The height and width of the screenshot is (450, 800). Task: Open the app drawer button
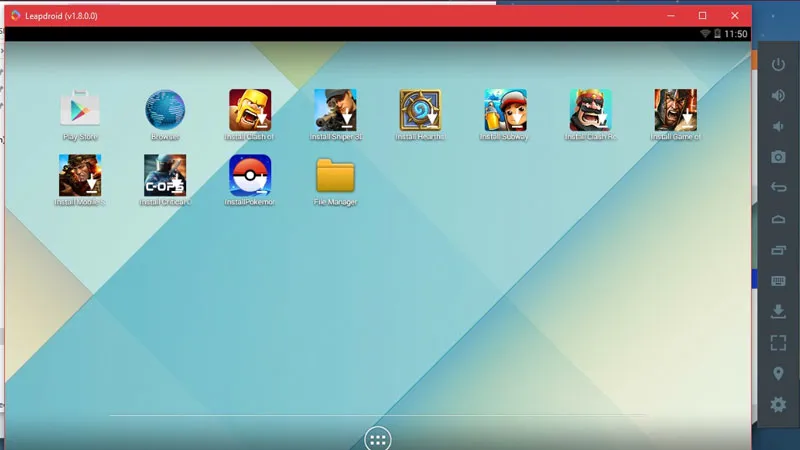(x=378, y=438)
